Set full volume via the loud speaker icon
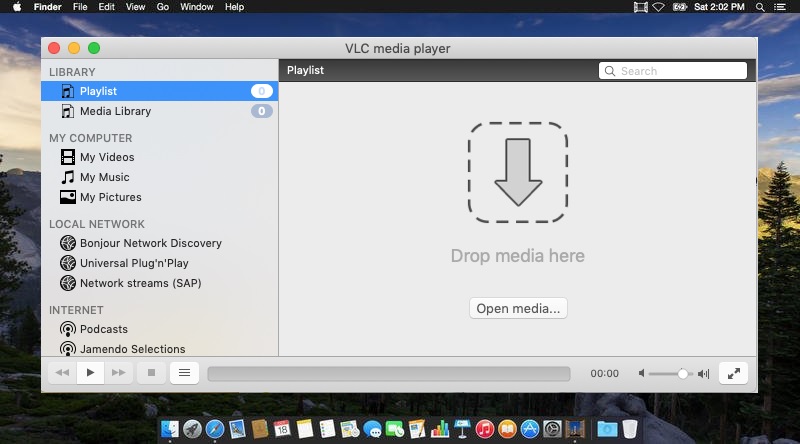 [704, 374]
